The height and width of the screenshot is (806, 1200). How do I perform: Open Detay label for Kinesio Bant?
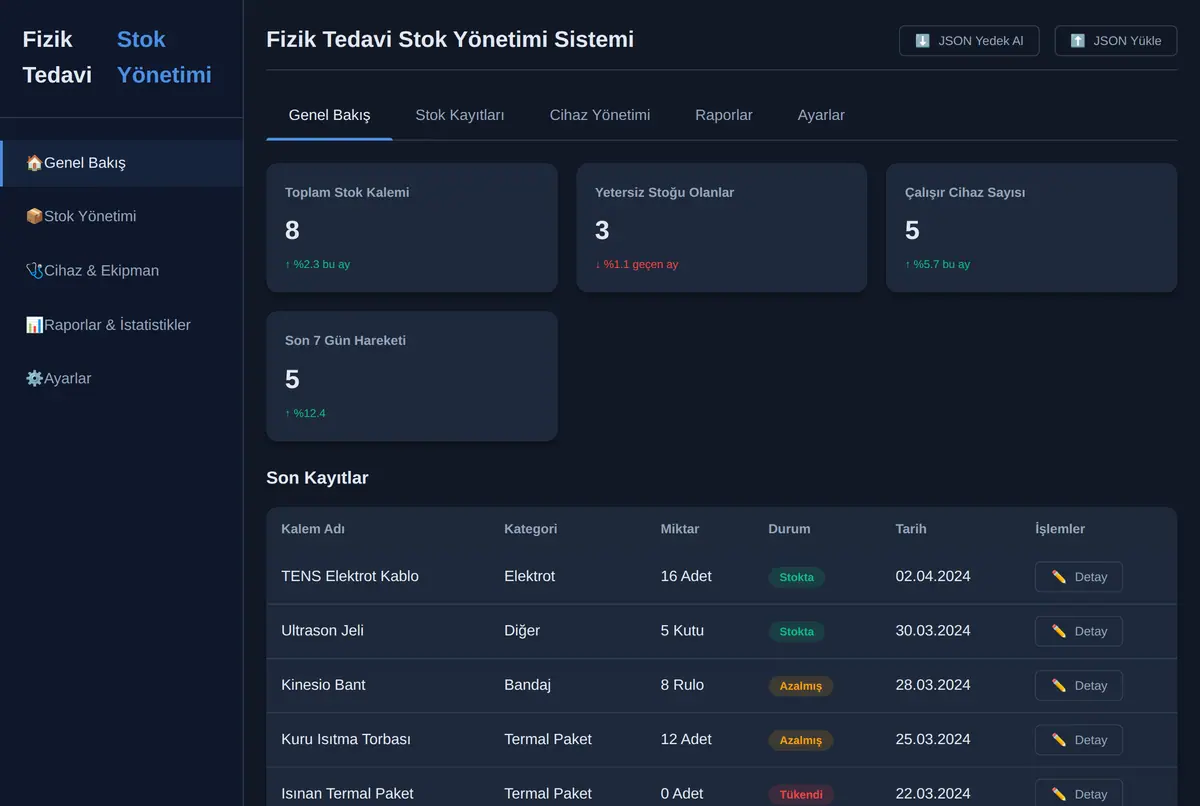click(x=1091, y=686)
